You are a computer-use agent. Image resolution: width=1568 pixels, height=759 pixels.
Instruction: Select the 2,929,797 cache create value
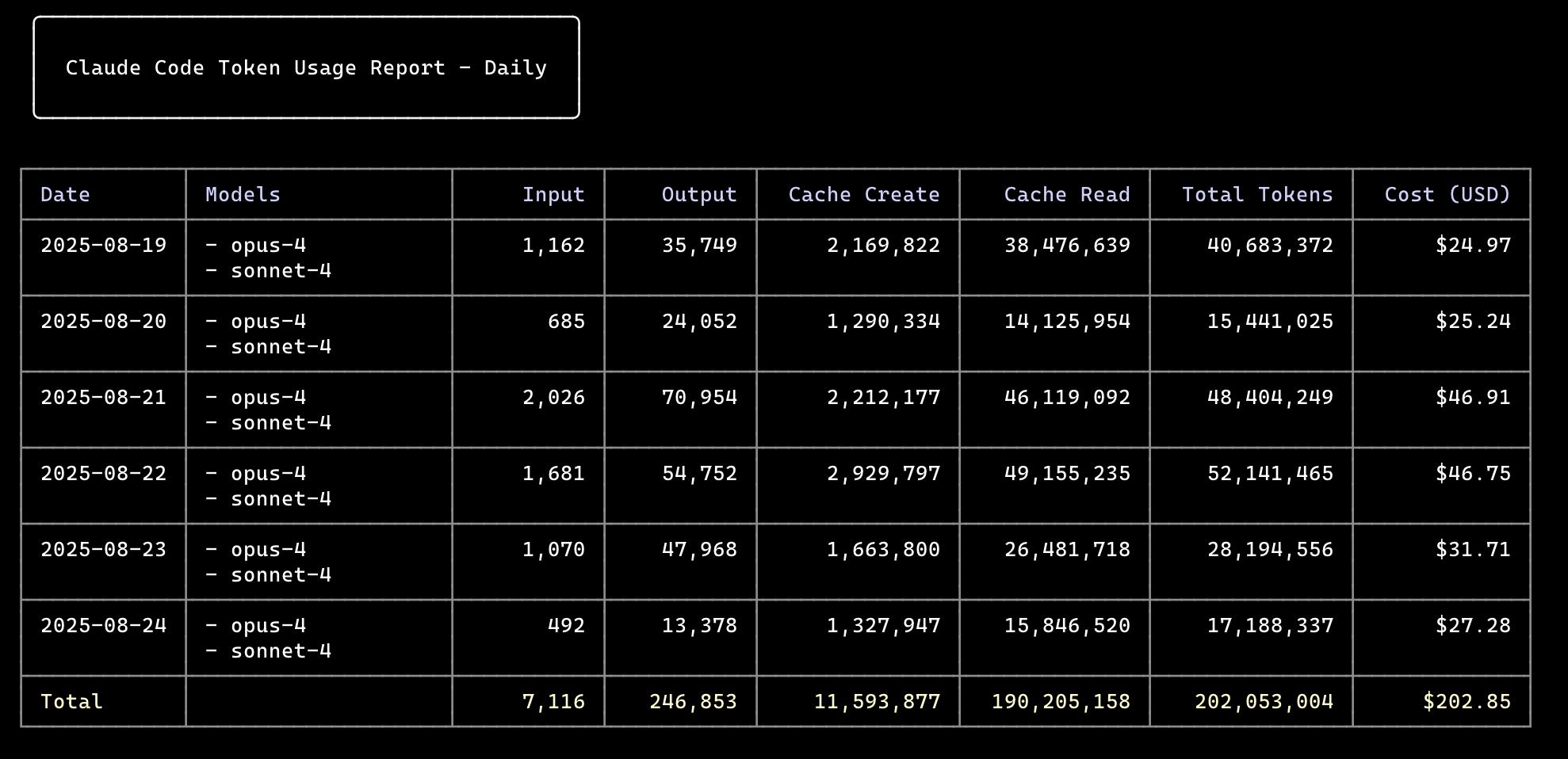coord(883,474)
